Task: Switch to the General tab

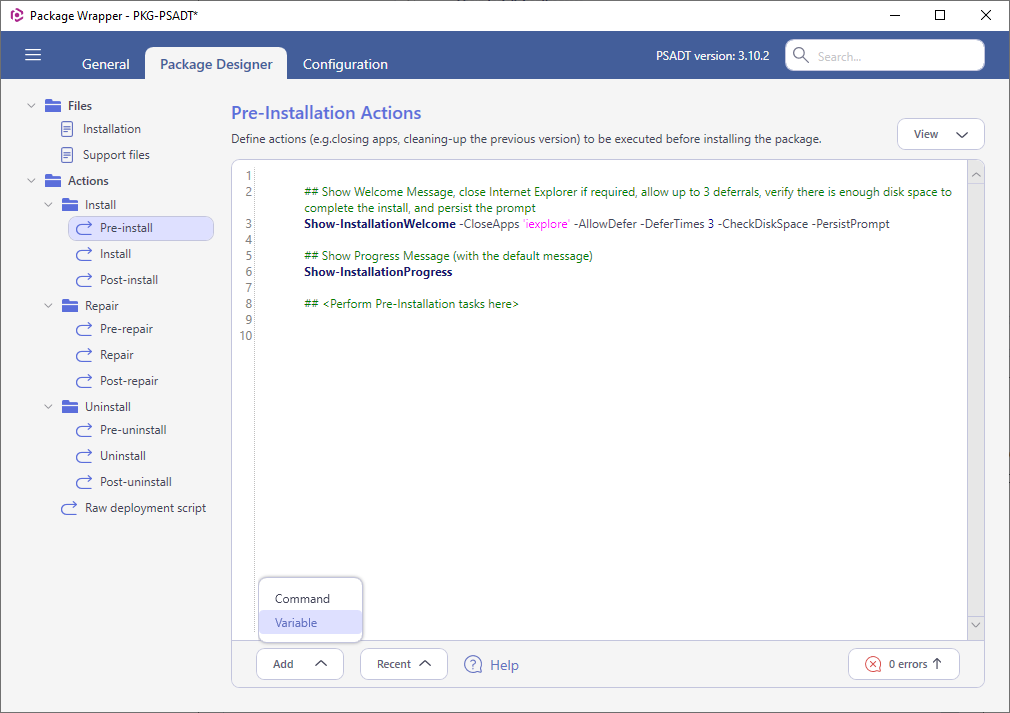Action: point(106,64)
